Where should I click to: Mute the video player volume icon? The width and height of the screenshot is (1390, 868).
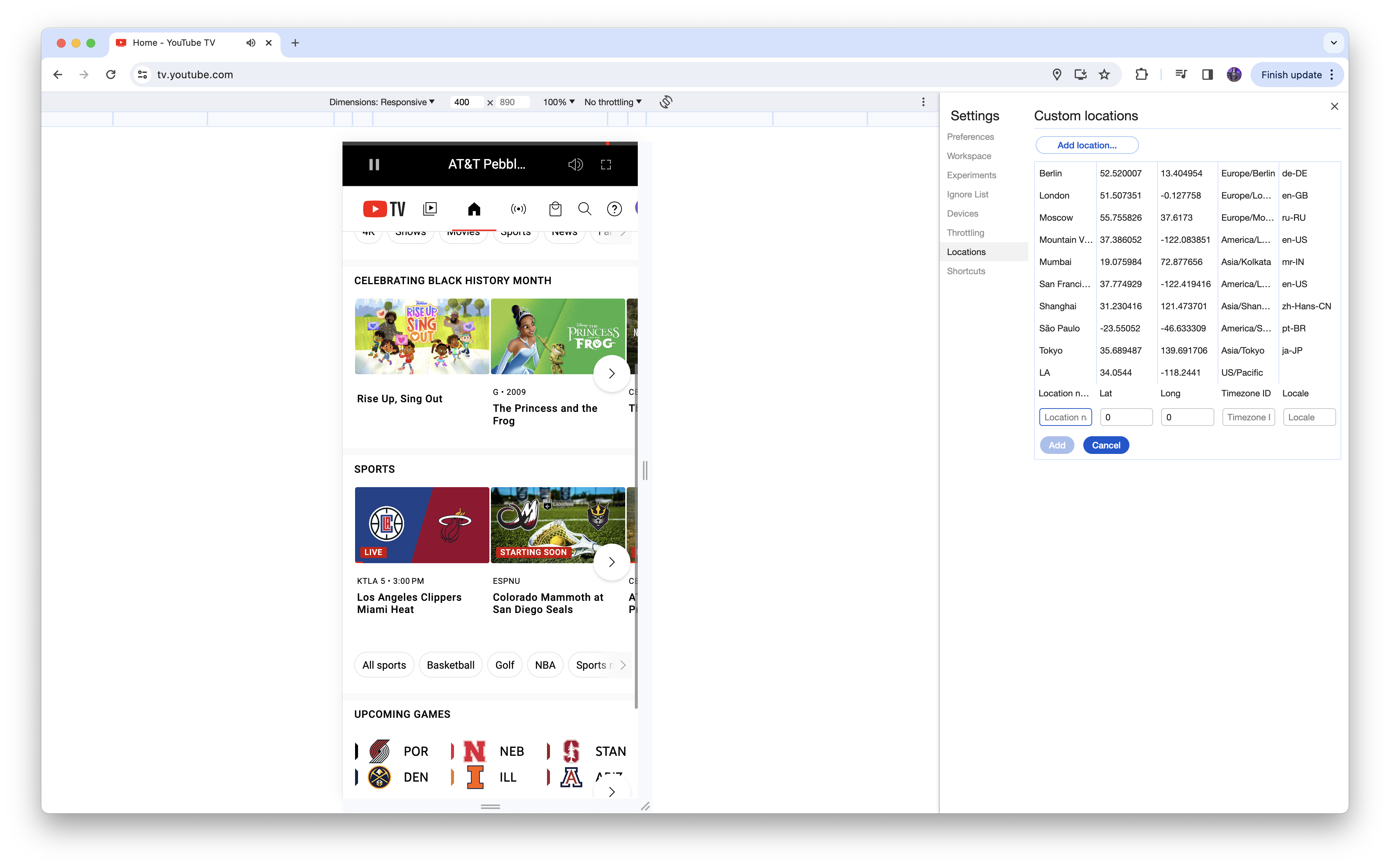[x=575, y=165]
